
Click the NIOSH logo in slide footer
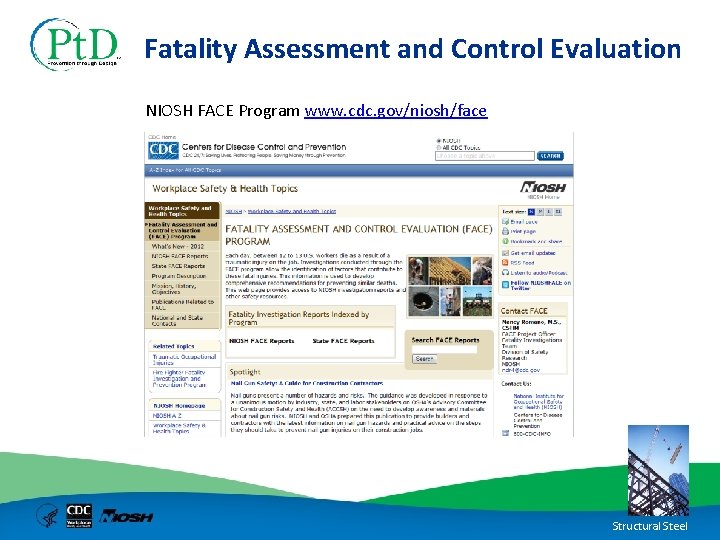pos(127,516)
